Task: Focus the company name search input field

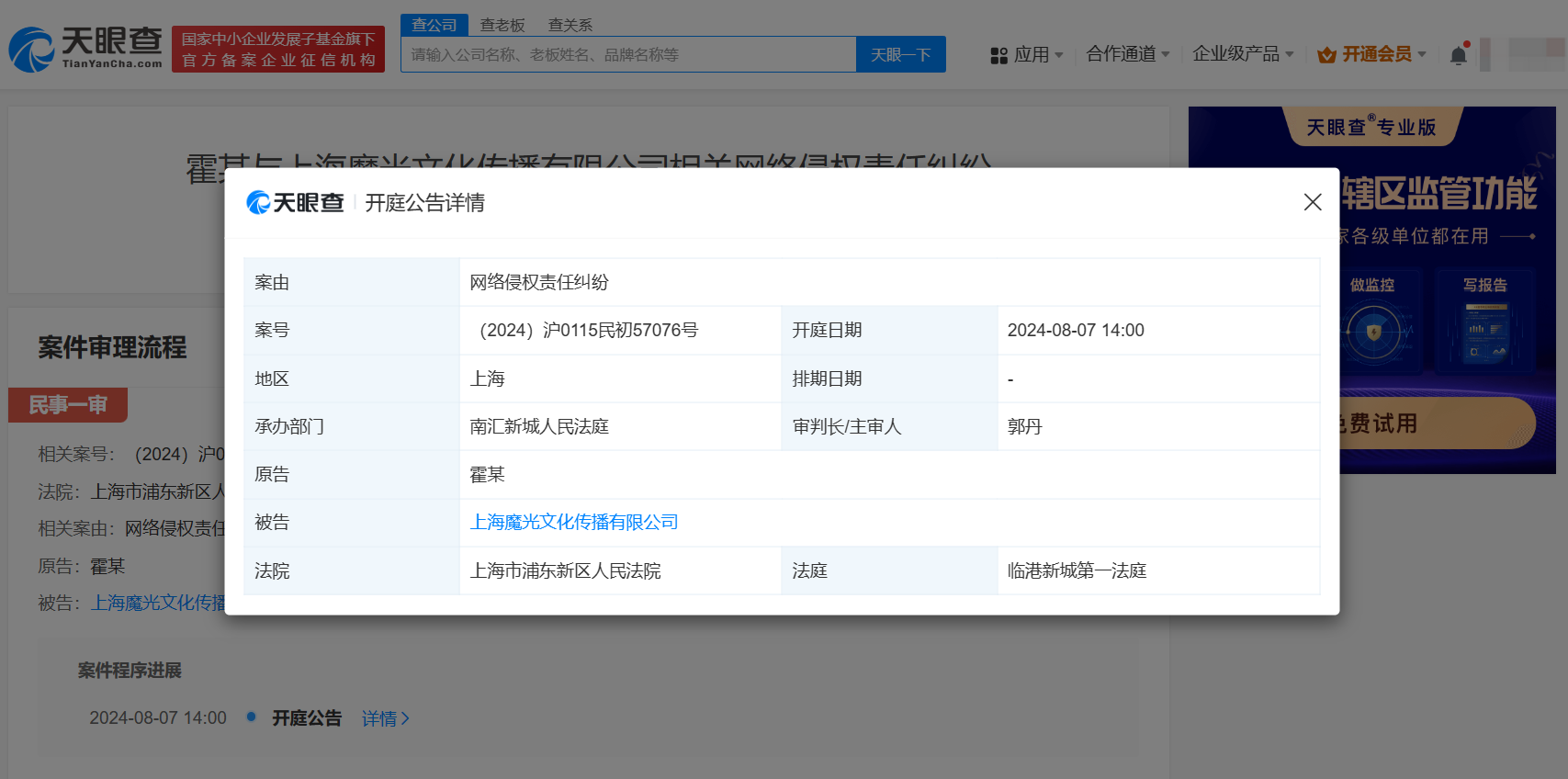Action: (x=629, y=55)
